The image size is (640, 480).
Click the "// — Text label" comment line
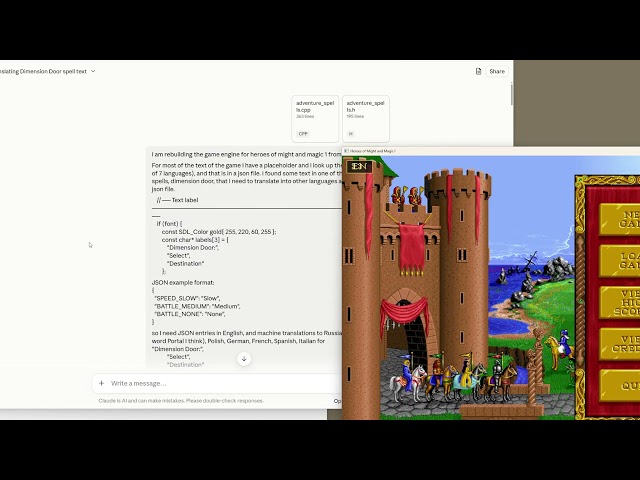click(177, 200)
